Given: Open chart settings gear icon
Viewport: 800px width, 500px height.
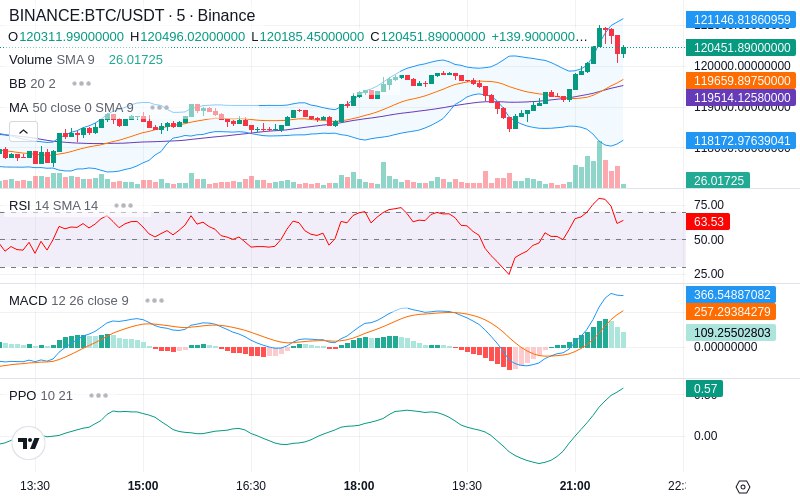Looking at the screenshot, I should (743, 487).
